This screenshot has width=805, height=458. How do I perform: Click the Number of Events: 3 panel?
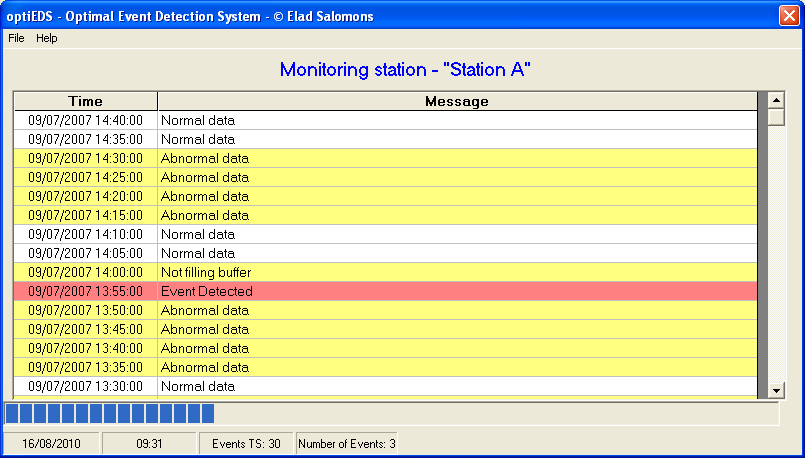click(347, 444)
